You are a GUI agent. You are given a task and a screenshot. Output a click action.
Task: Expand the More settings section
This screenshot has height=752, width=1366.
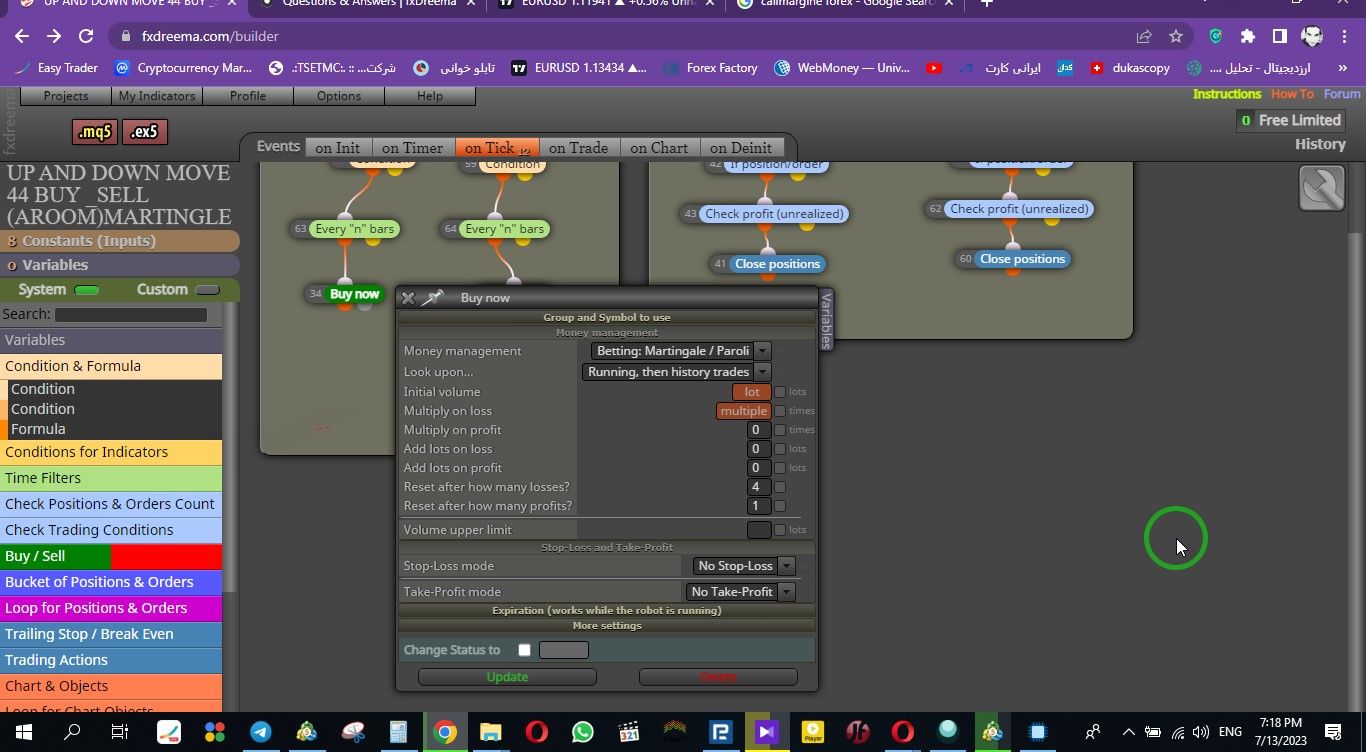[x=607, y=626]
